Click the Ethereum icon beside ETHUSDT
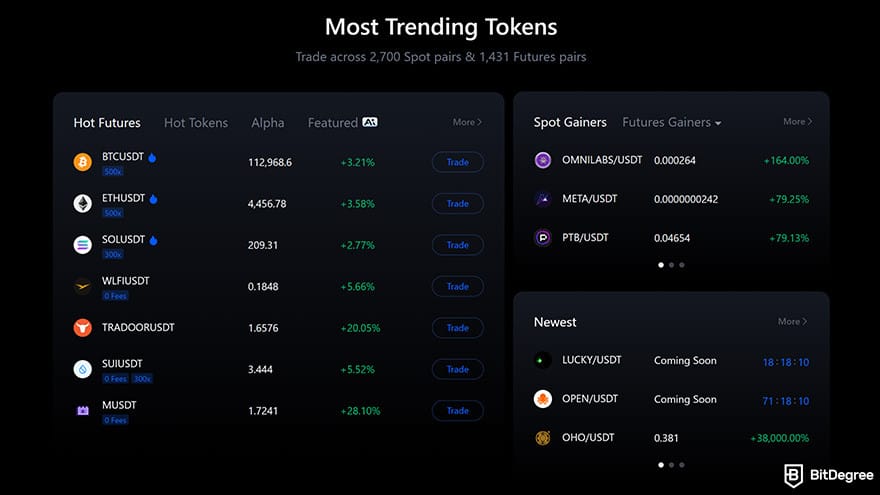This screenshot has height=495, width=880. coord(82,203)
